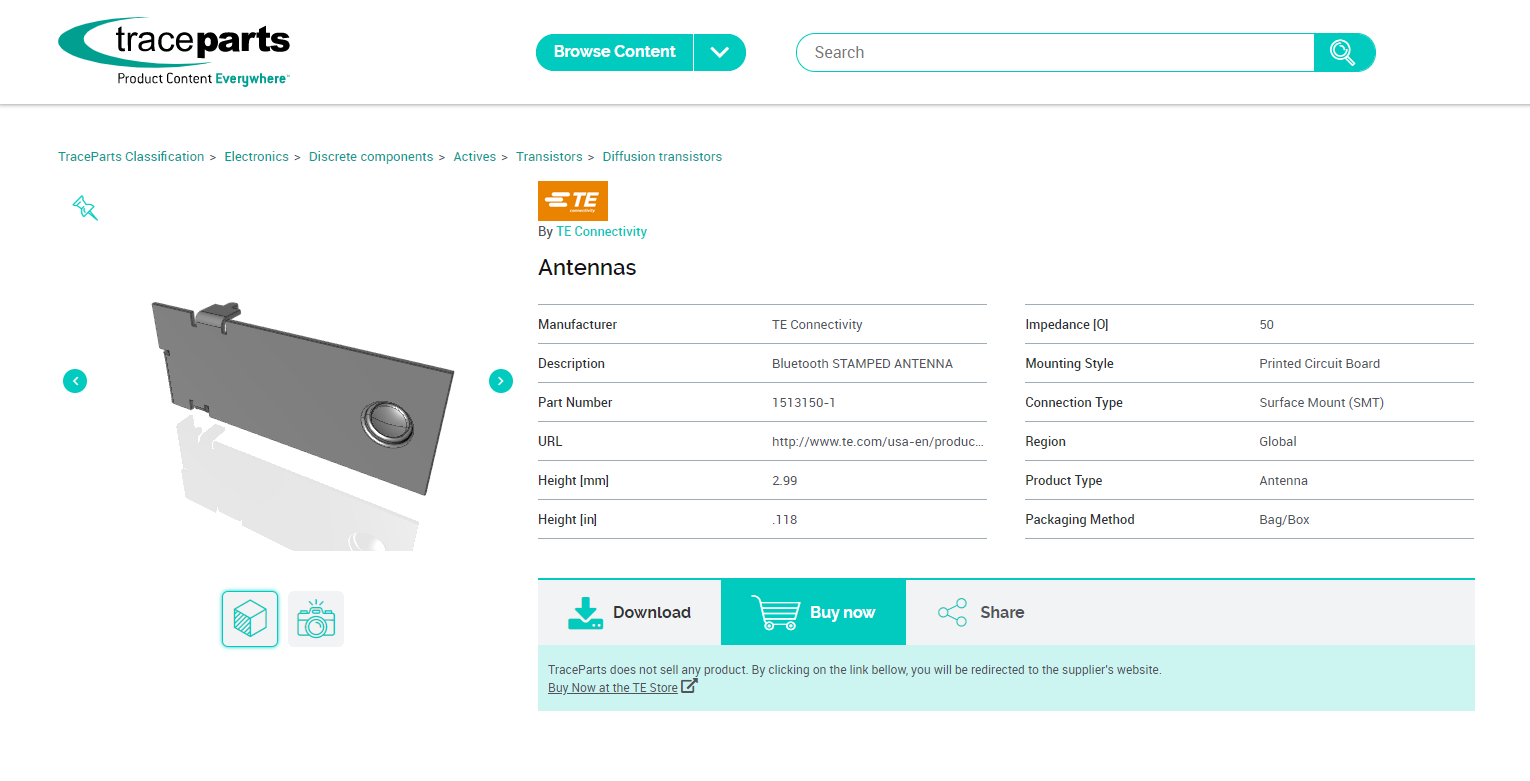
Task: Click the Antennas product title
Action: coord(587,268)
